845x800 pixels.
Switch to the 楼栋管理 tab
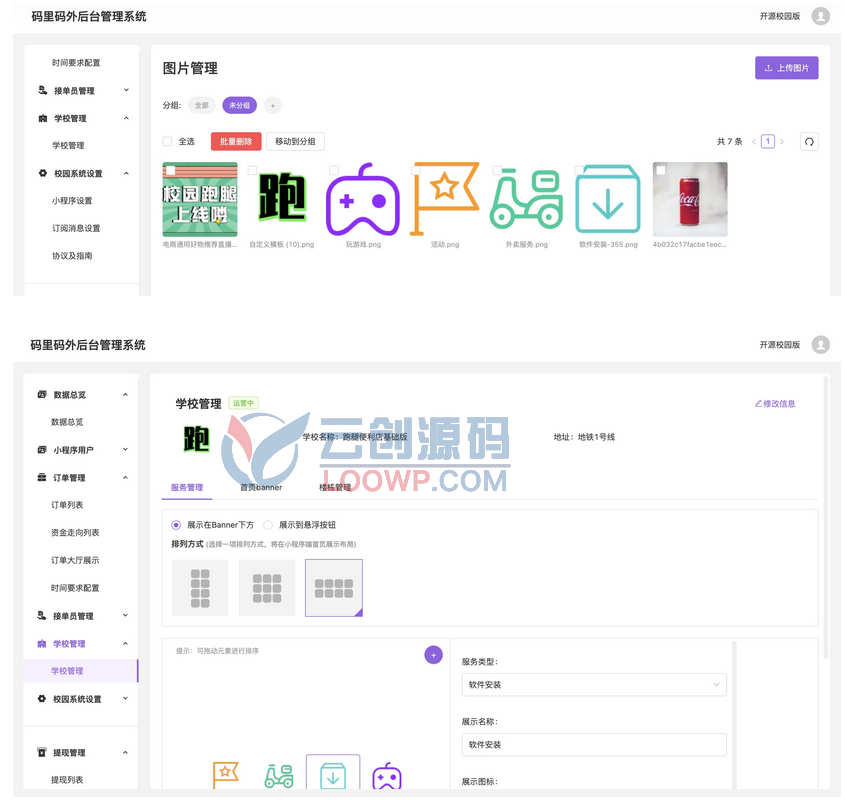click(335, 487)
